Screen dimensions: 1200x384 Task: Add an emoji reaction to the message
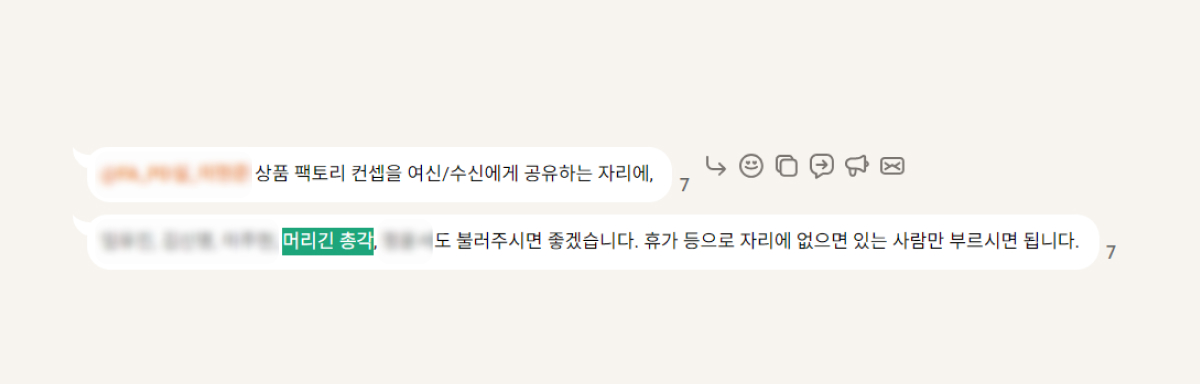751,166
